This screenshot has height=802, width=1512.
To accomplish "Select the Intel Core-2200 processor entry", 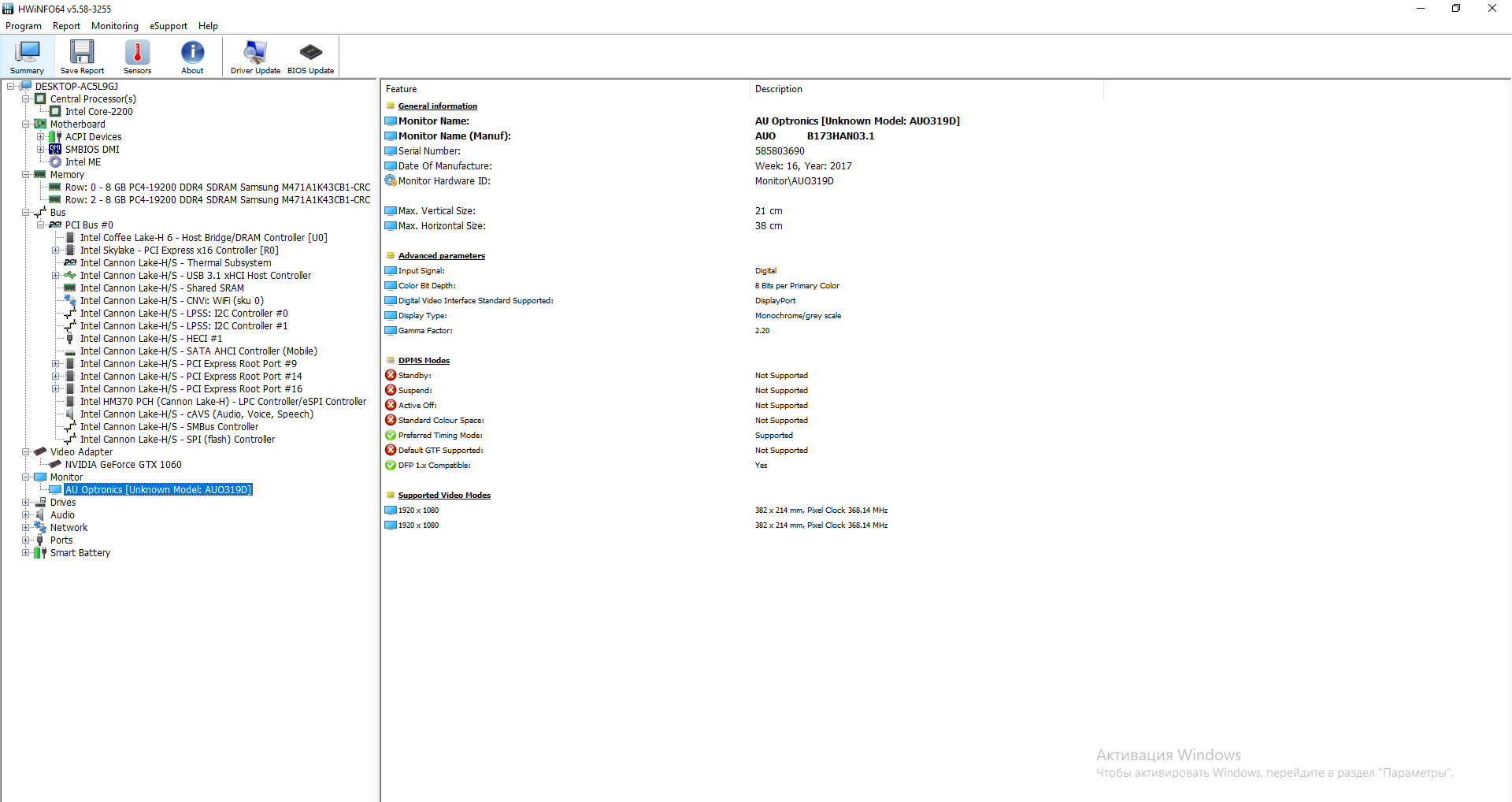I will 98,112.
